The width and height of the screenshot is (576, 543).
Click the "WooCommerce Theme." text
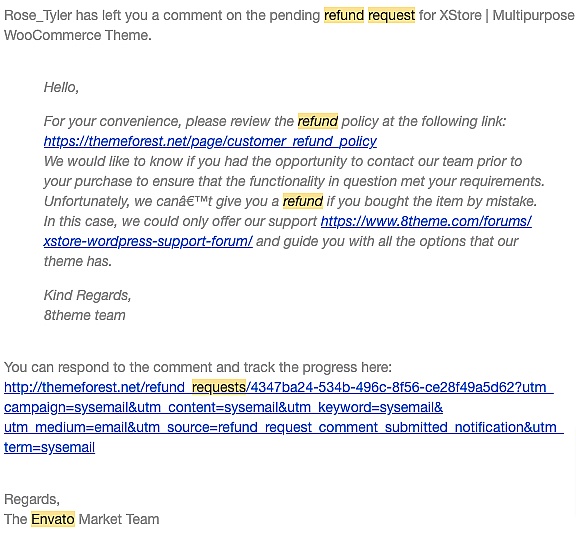click(x=78, y=35)
